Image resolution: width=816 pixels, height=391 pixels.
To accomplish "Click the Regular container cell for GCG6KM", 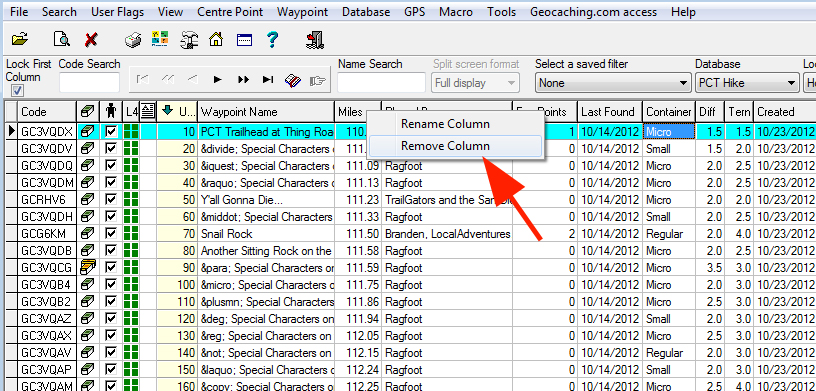I will (x=669, y=234).
